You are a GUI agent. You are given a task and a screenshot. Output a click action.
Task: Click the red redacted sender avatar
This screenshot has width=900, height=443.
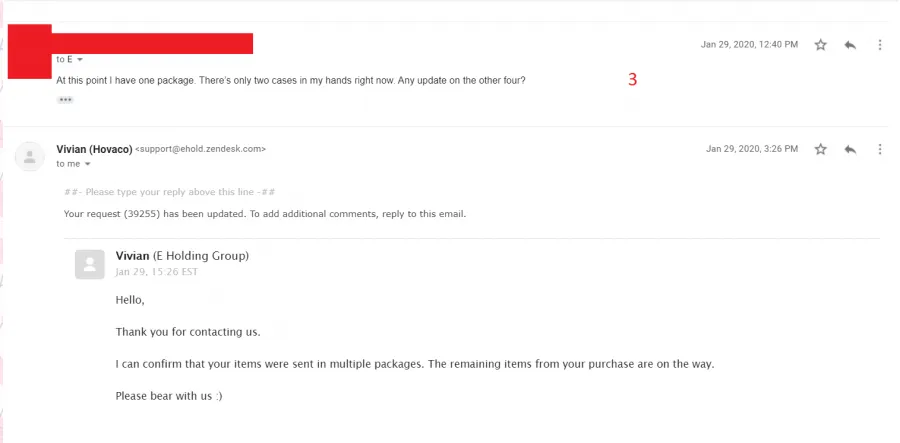point(30,52)
